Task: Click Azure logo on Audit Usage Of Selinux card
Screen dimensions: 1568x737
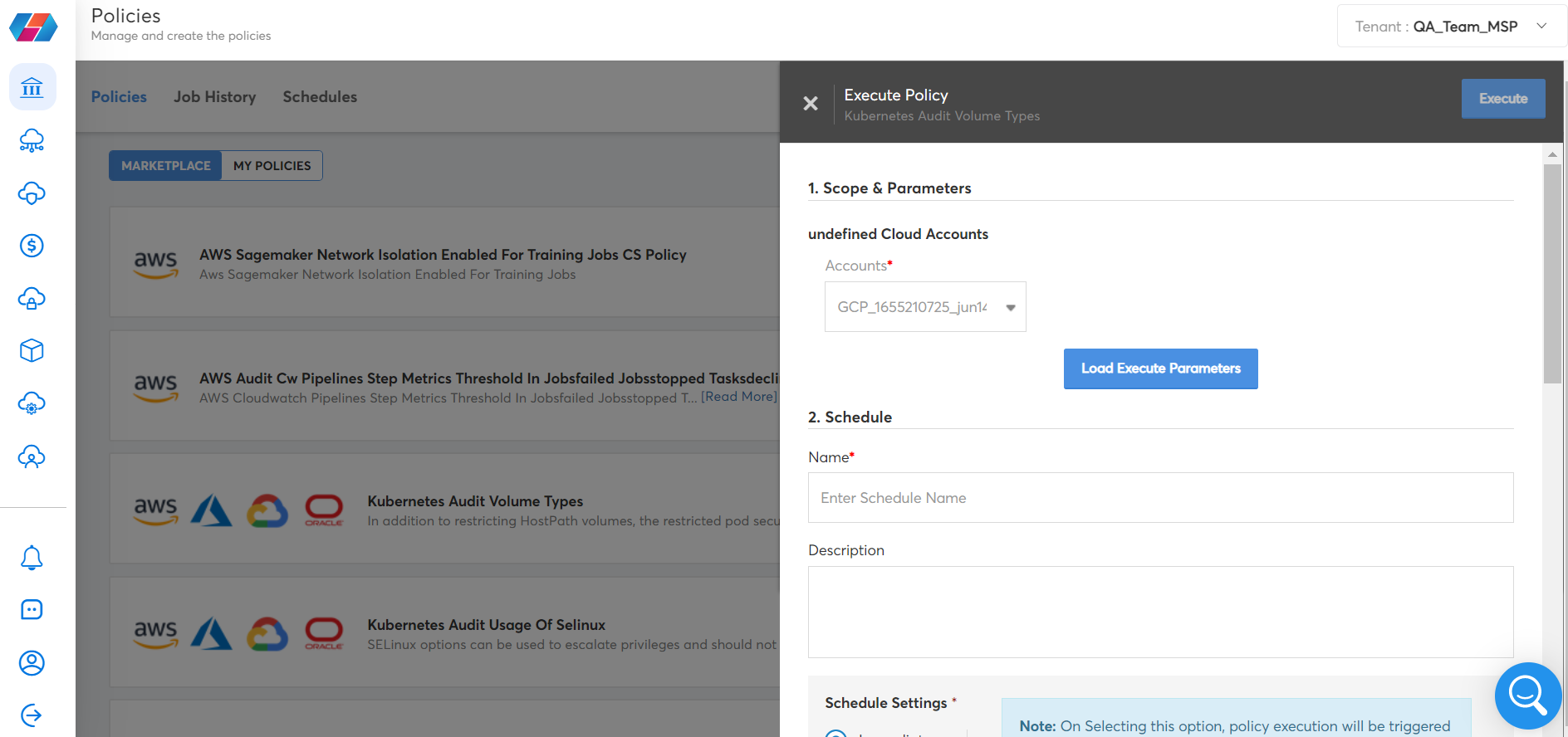Action: coord(211,634)
